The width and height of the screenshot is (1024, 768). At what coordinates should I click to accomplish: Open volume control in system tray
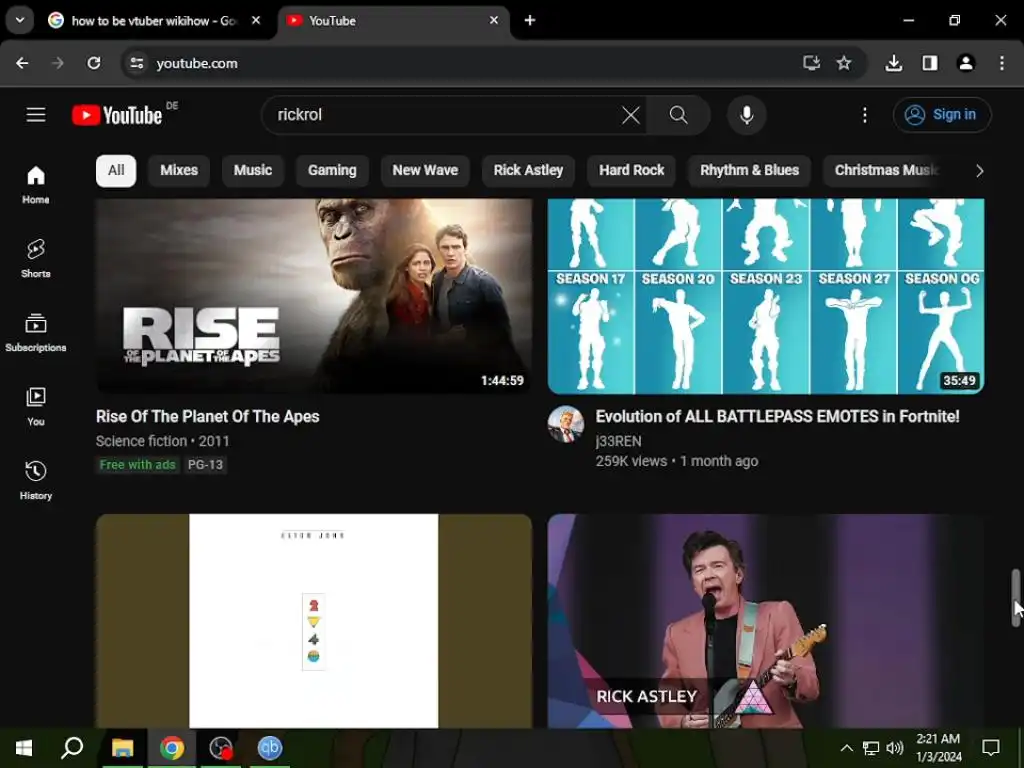coord(895,748)
